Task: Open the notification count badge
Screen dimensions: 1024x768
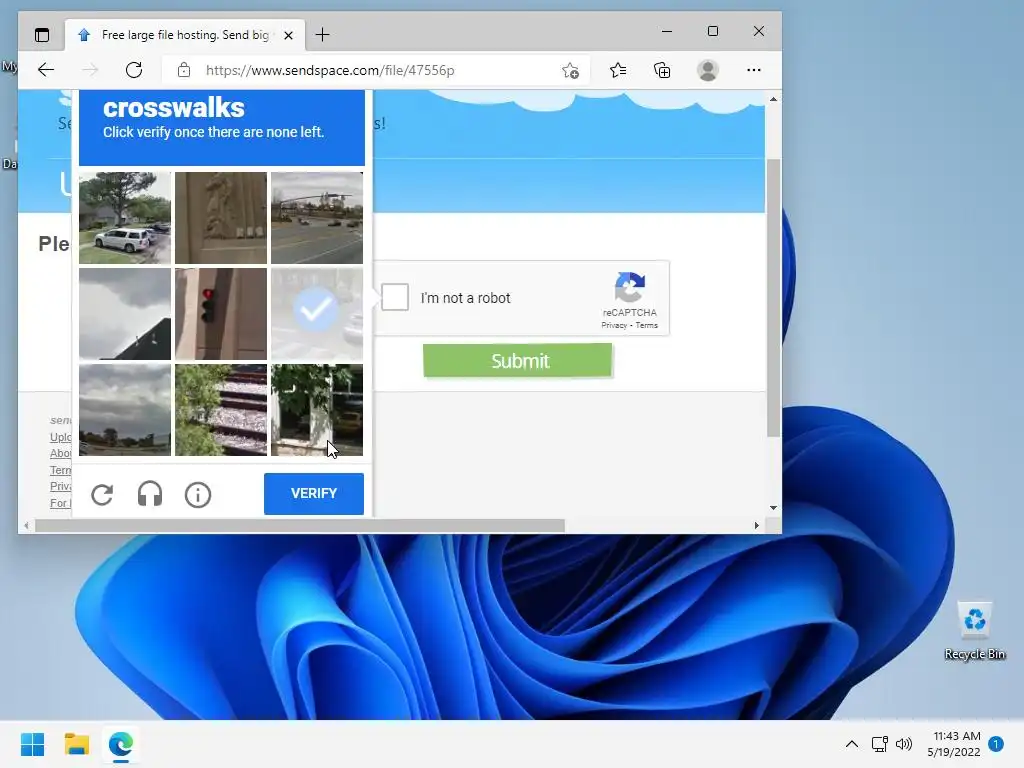Action: point(996,743)
